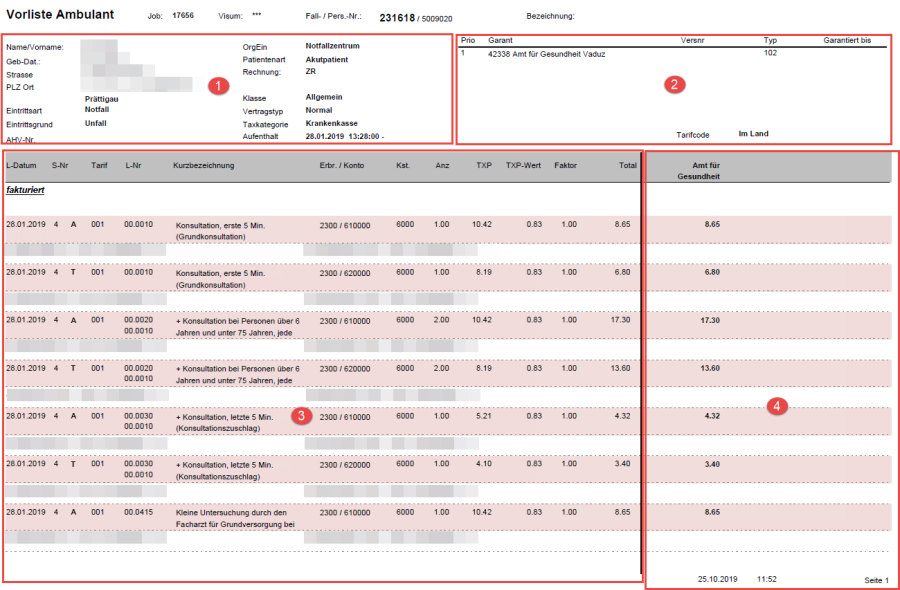
Task: Click the underlined fakturiert section heading
Action: point(25,189)
